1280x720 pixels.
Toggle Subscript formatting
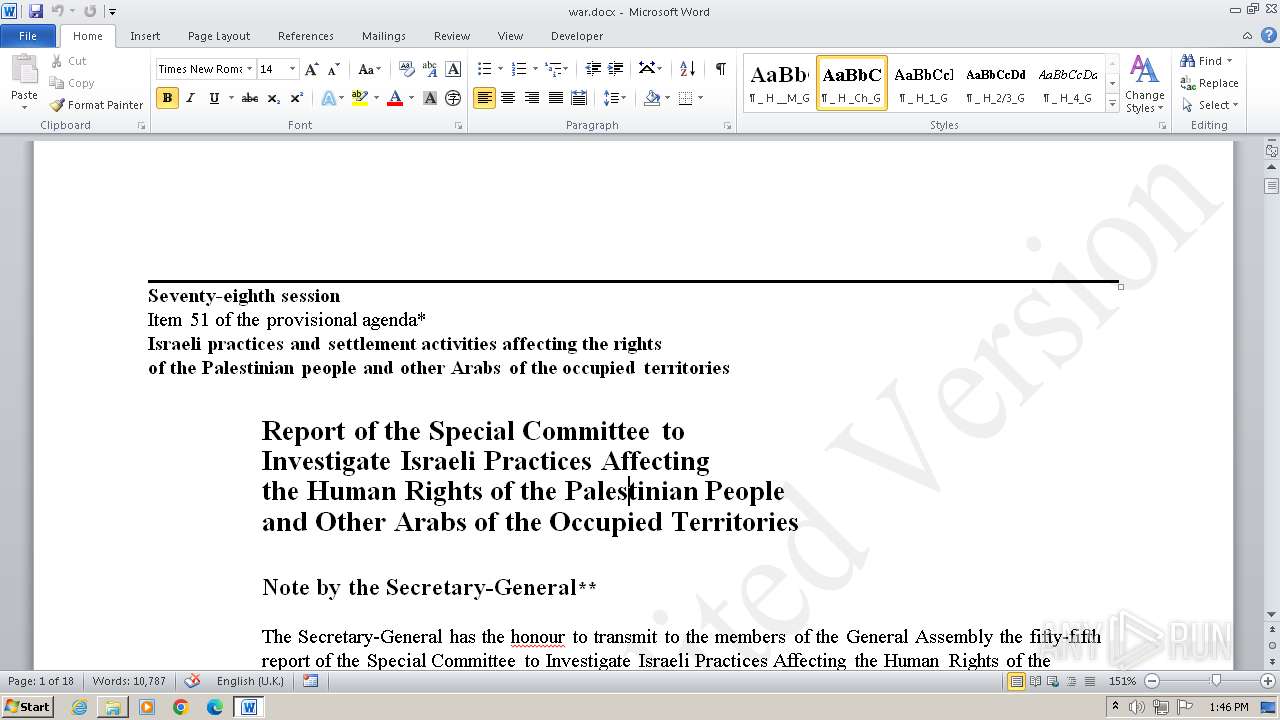(274, 98)
